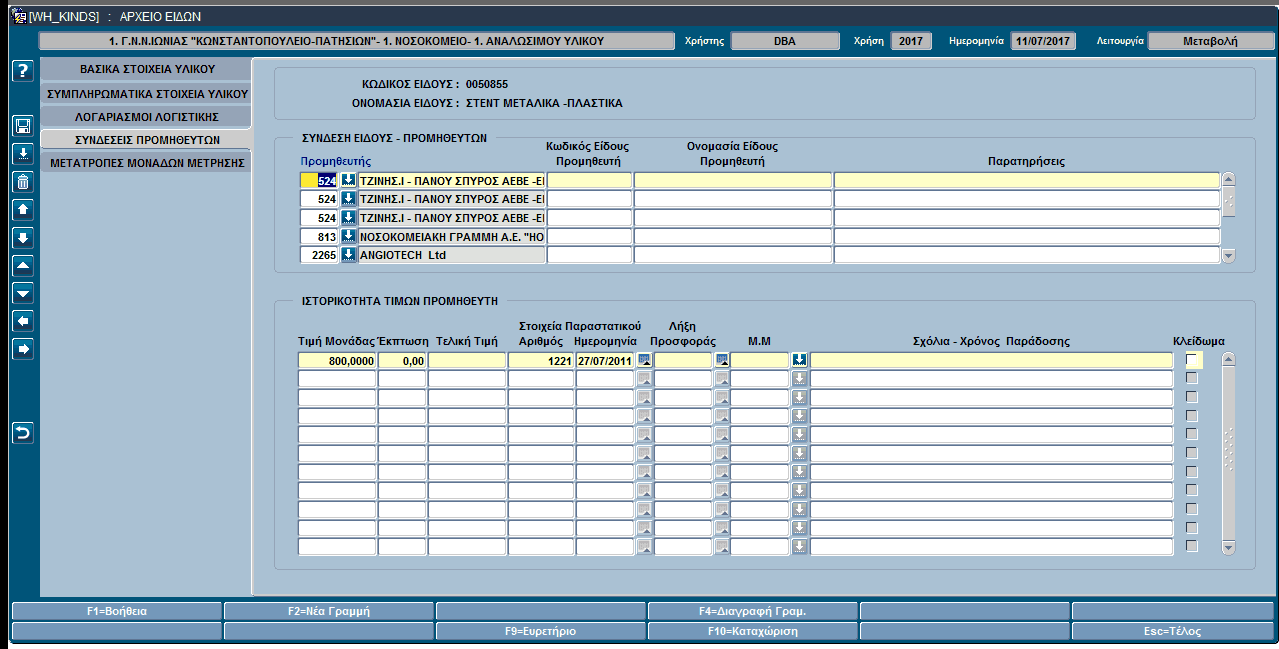Open supplier lookup for ΝΟΣΟΚΟΜΕΙΑΚΗ ΓΡΑΜΜΗ row
The width and height of the screenshot is (1279, 649).
[348, 236]
